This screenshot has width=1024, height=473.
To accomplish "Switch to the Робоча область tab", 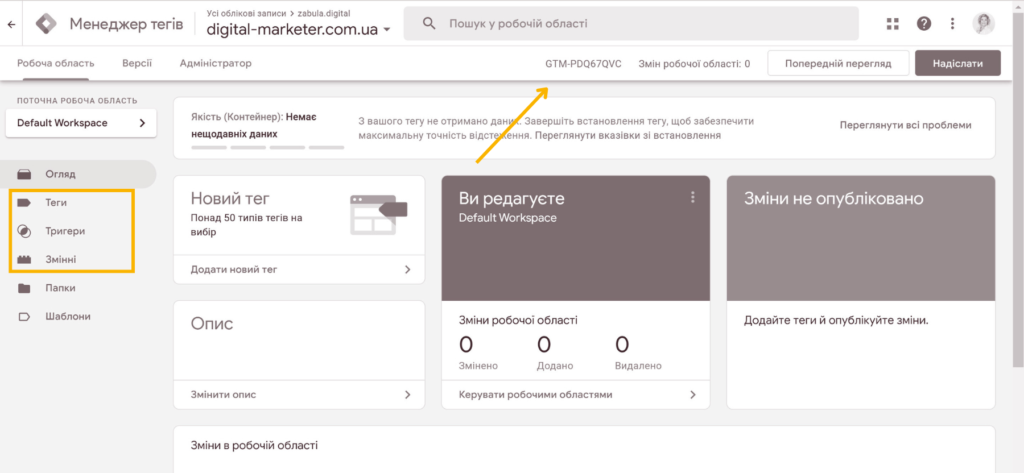I will pos(56,63).
